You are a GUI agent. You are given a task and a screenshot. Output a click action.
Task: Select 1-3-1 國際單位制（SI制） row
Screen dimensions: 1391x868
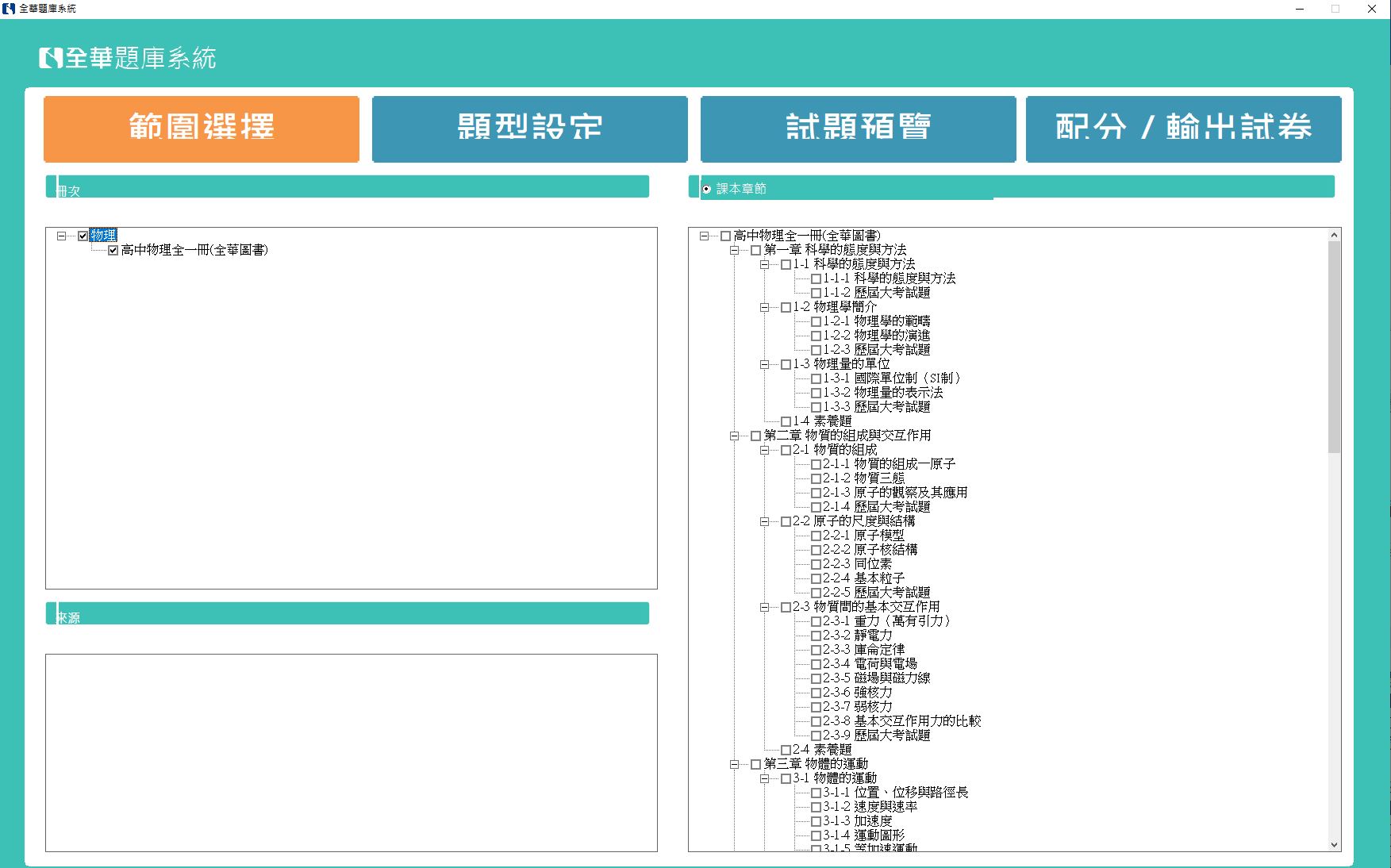pyautogui.click(x=892, y=378)
